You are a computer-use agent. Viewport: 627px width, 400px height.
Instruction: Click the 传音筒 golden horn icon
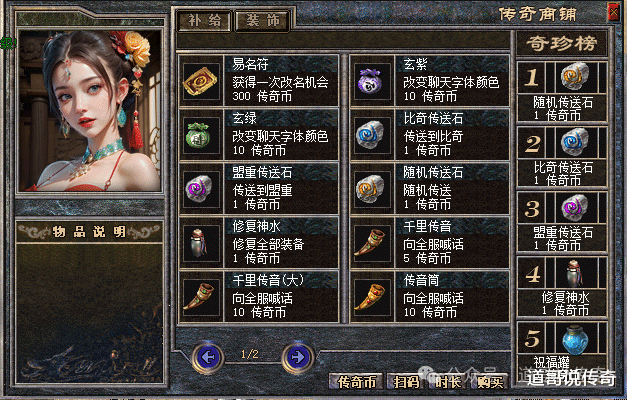(x=371, y=297)
